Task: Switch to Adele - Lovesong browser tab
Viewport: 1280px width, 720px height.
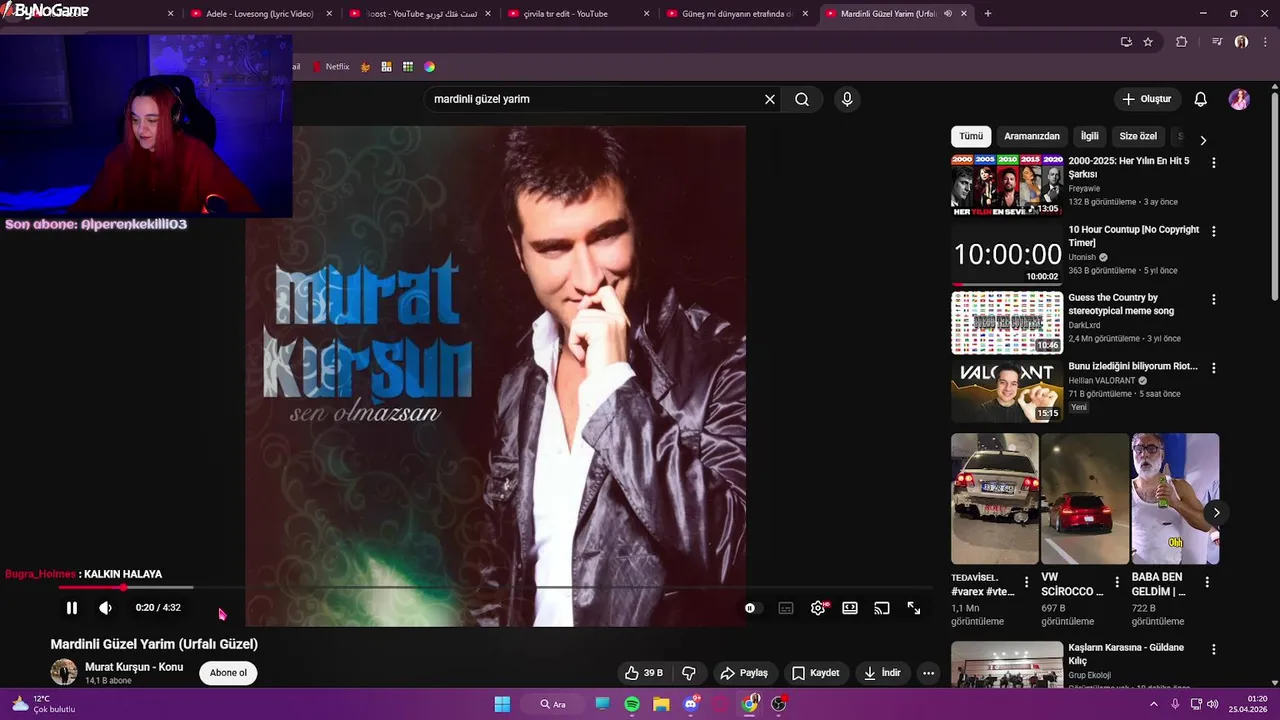Action: click(x=258, y=14)
